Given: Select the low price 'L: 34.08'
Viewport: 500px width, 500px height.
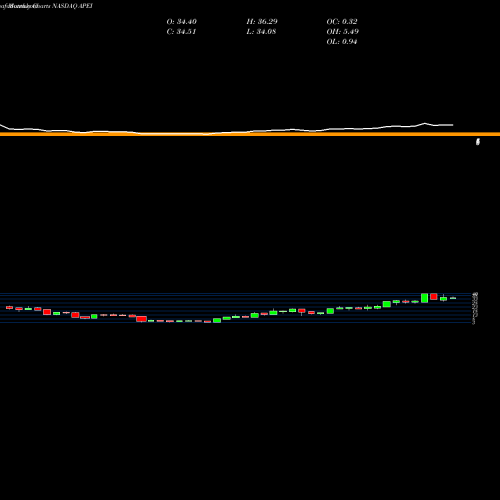Looking at the screenshot, I should [261, 32].
